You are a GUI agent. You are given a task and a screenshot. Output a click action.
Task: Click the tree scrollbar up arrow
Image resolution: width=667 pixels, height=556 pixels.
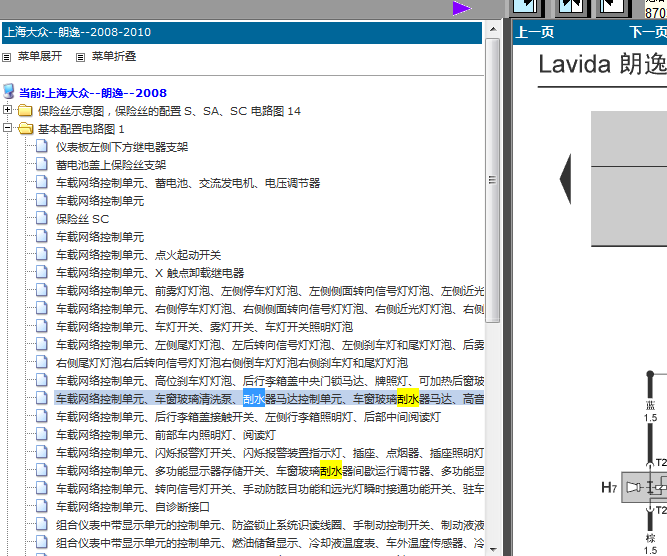pos(493,30)
